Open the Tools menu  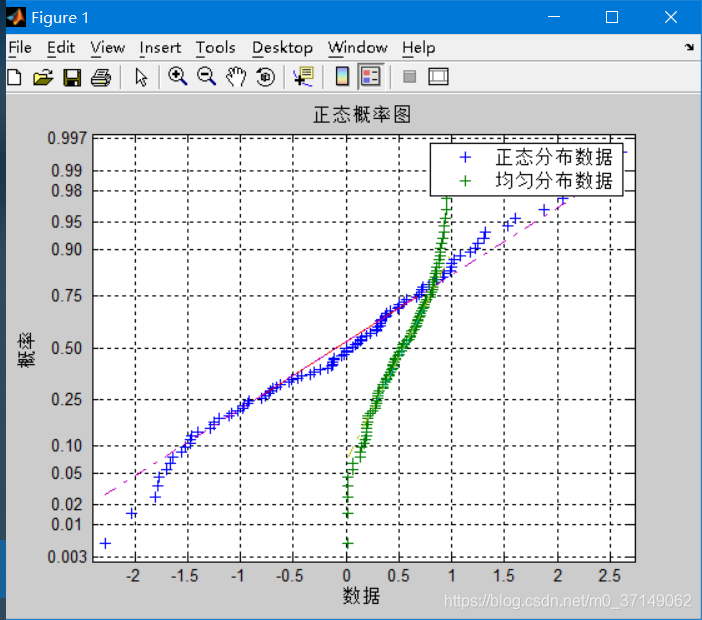click(215, 47)
